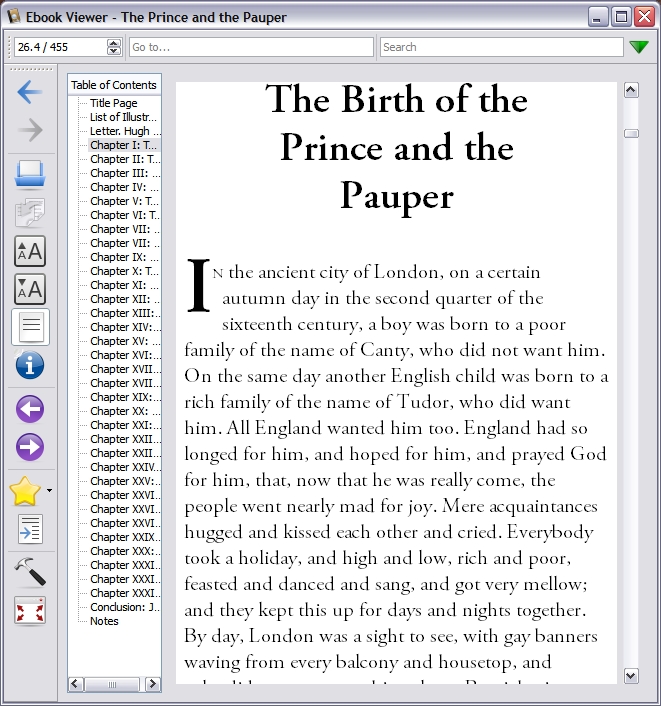Image resolution: width=661 pixels, height=706 pixels.
Task: Click the Go to... input field
Action: [x=251, y=47]
